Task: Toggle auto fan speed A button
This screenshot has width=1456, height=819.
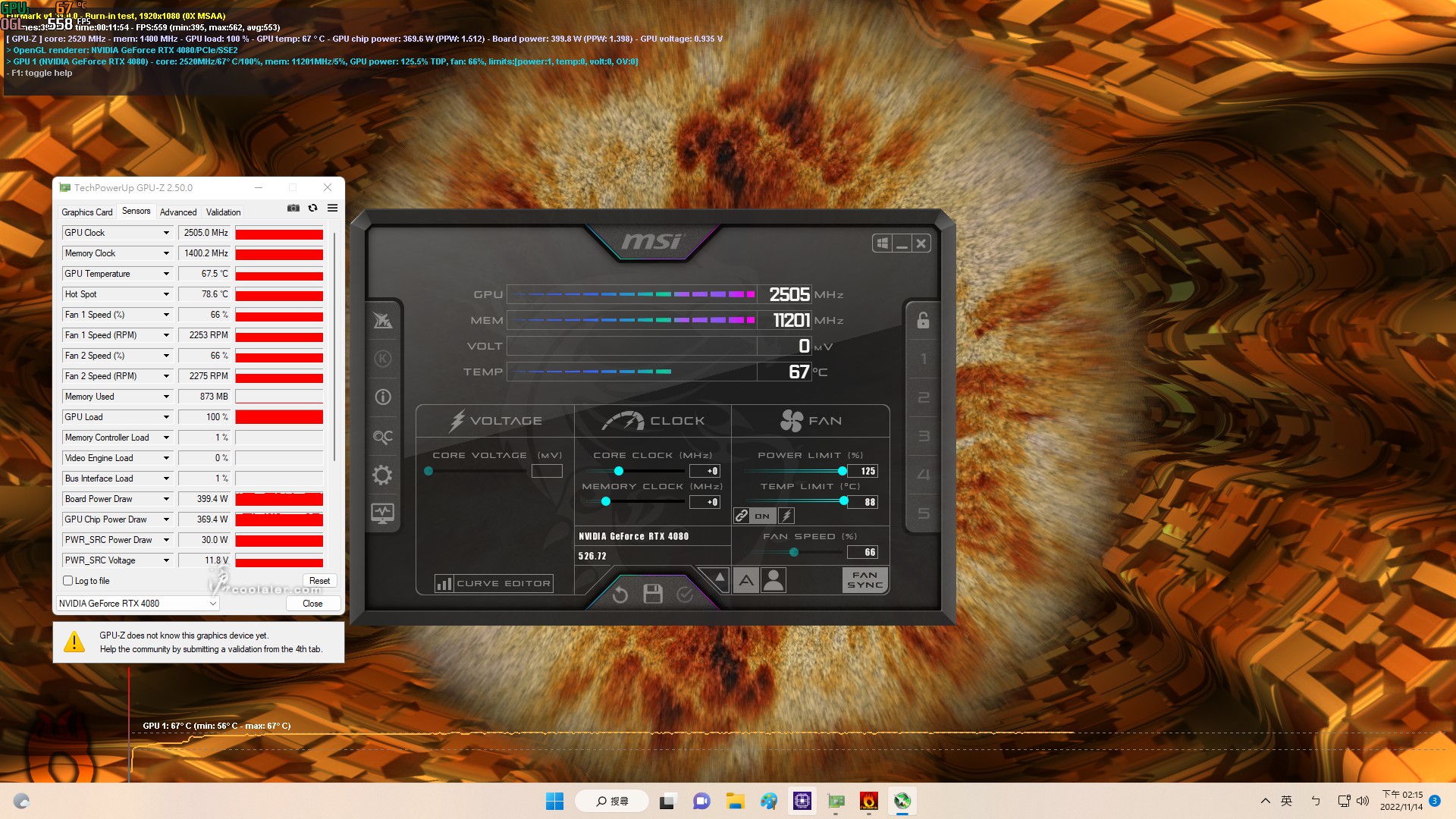Action: coord(746,581)
